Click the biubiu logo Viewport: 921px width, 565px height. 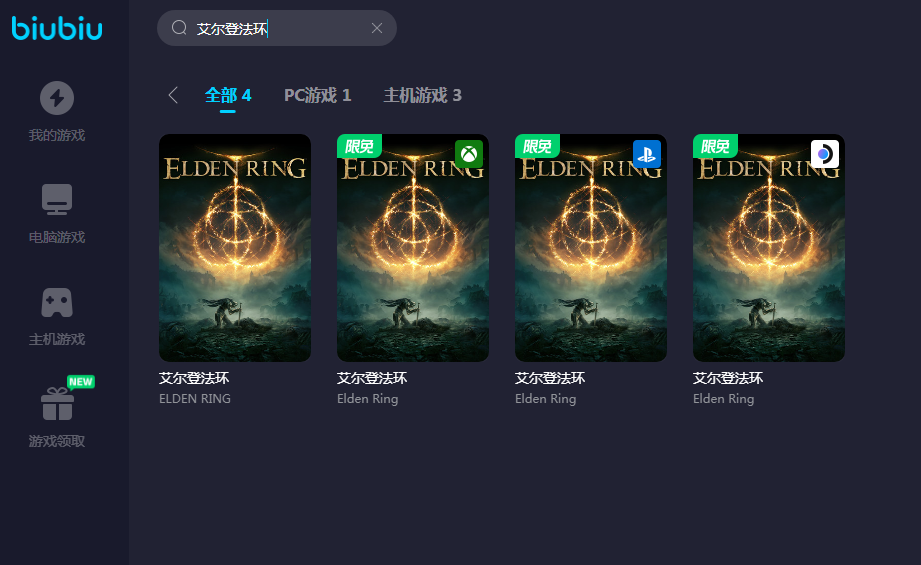(57, 28)
